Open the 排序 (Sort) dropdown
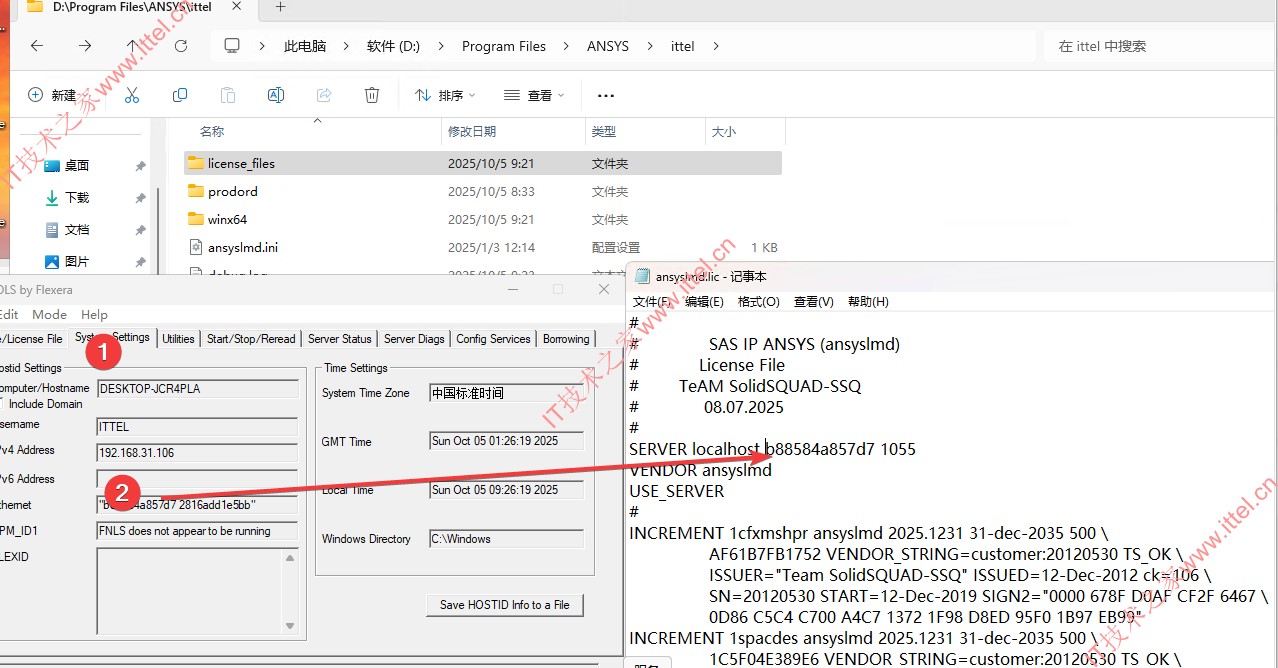This screenshot has height=668, width=1278. [445, 95]
